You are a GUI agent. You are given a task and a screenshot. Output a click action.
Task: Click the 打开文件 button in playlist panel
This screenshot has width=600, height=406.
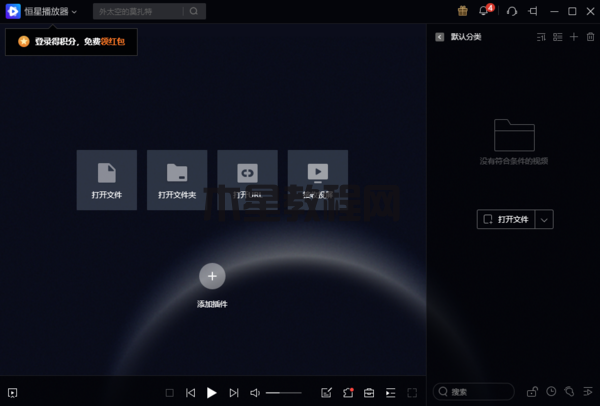(505, 219)
